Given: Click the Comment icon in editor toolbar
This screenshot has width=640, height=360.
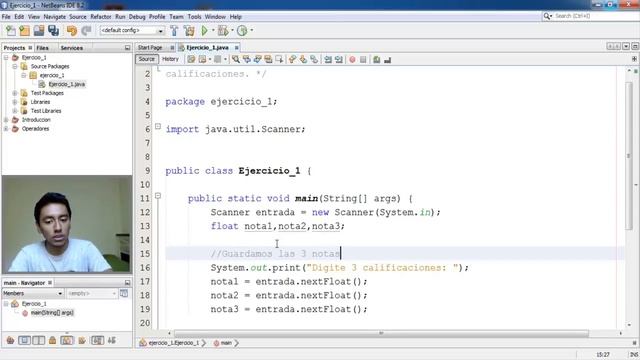Looking at the screenshot, I should tap(376, 60).
